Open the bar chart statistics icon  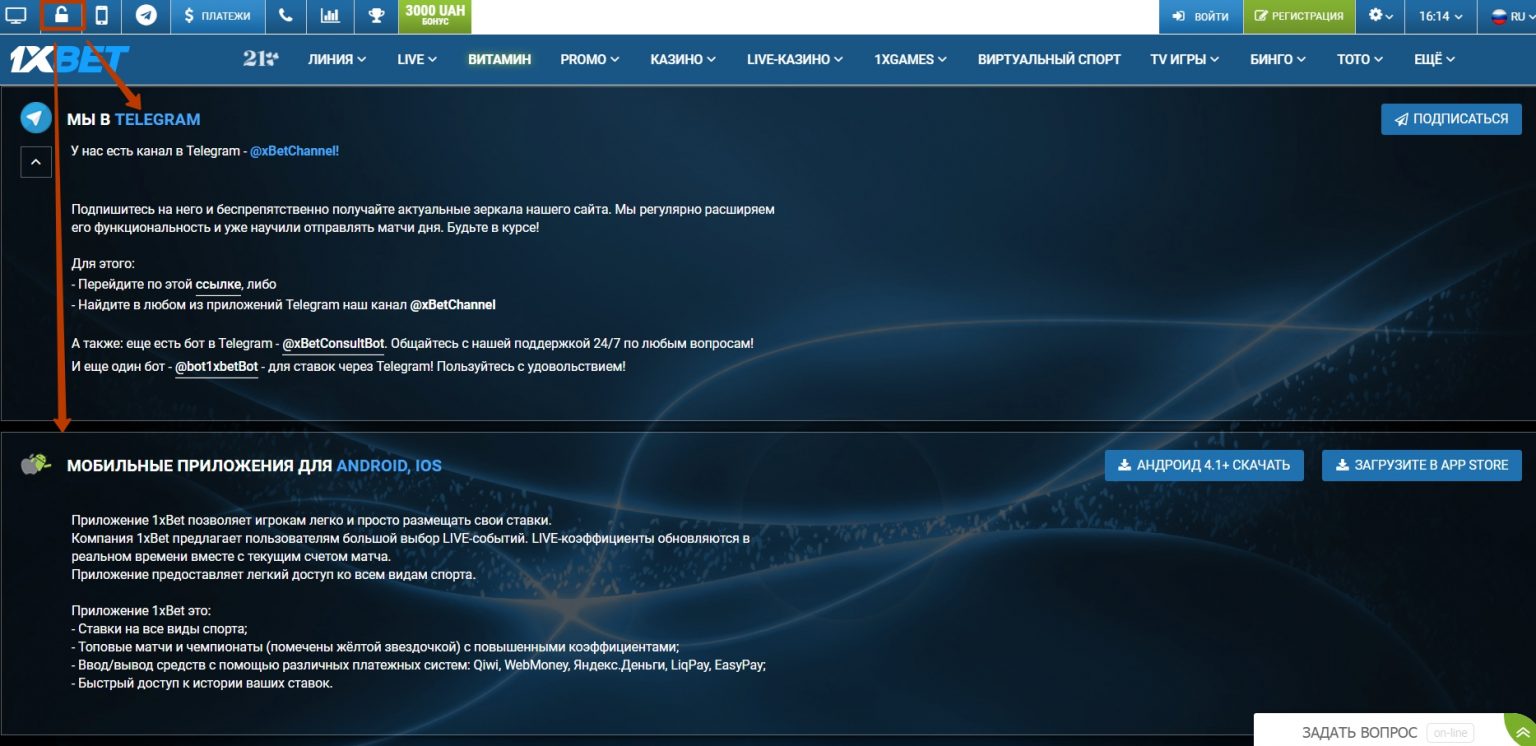click(330, 16)
